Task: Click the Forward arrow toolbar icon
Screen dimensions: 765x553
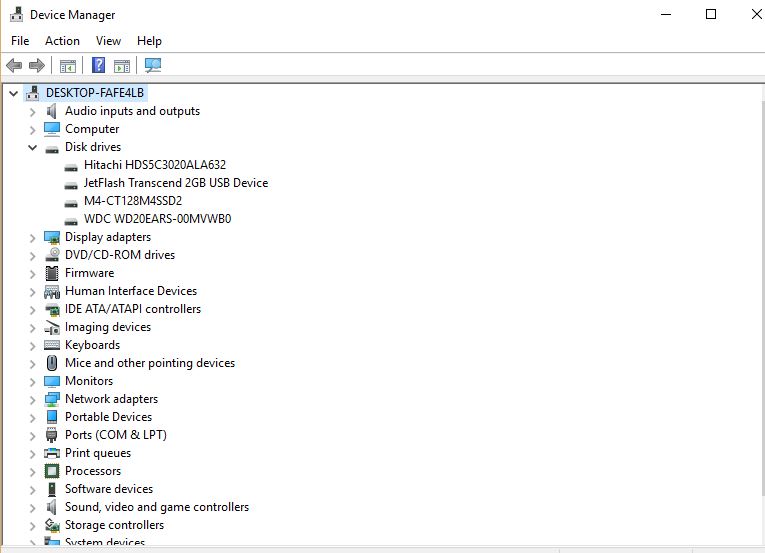Action: [x=37, y=65]
